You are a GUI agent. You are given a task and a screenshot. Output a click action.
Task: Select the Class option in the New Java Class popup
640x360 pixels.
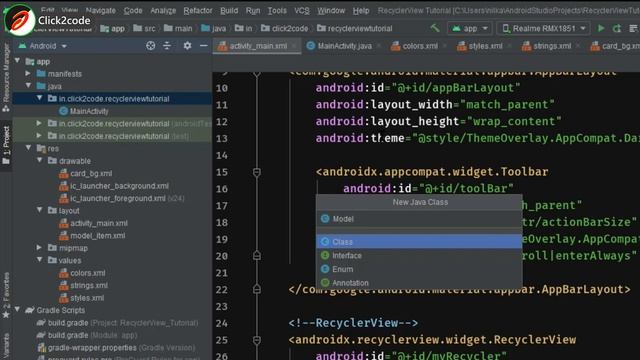point(419,242)
